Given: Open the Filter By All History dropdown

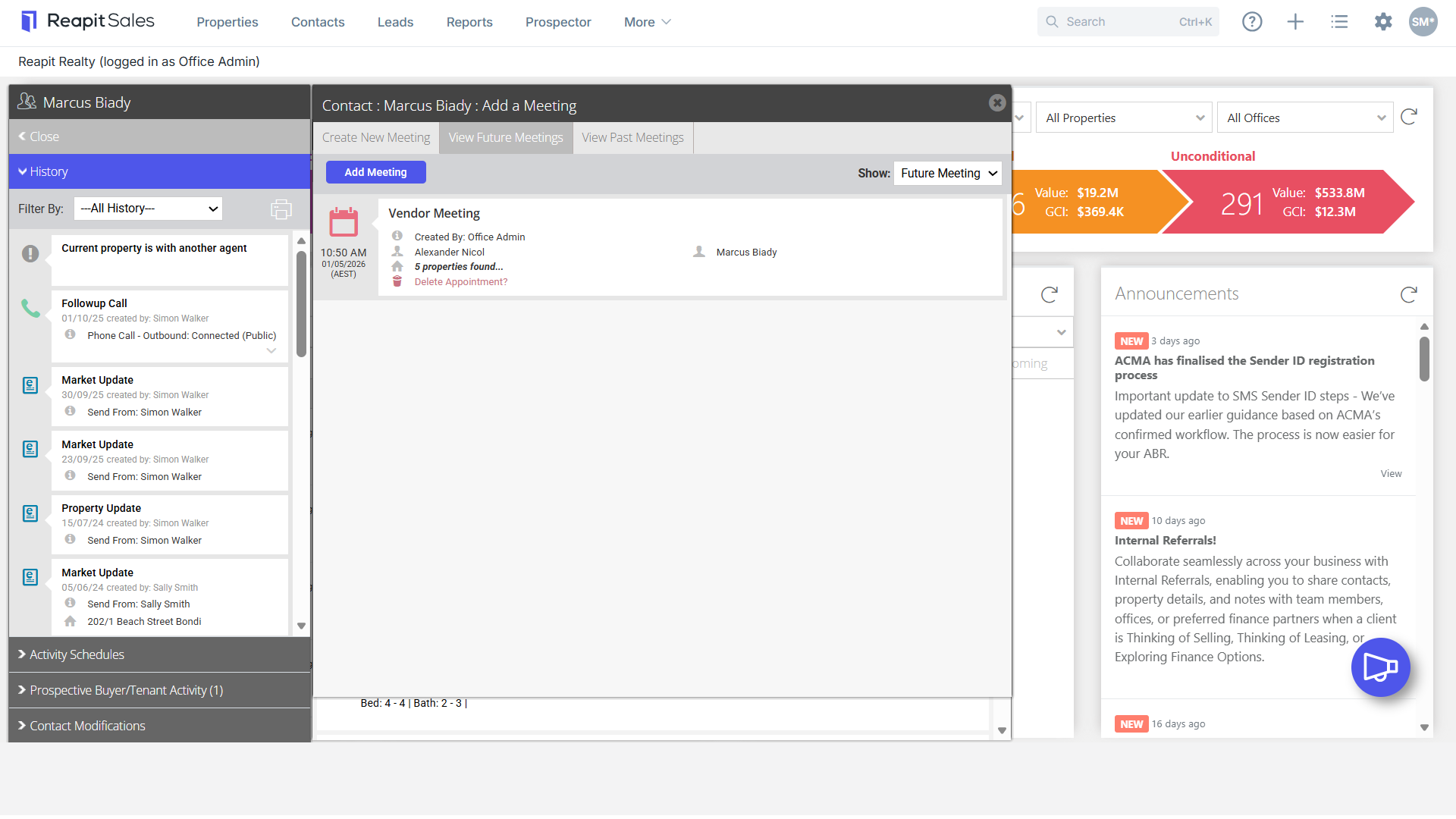Looking at the screenshot, I should tap(148, 209).
